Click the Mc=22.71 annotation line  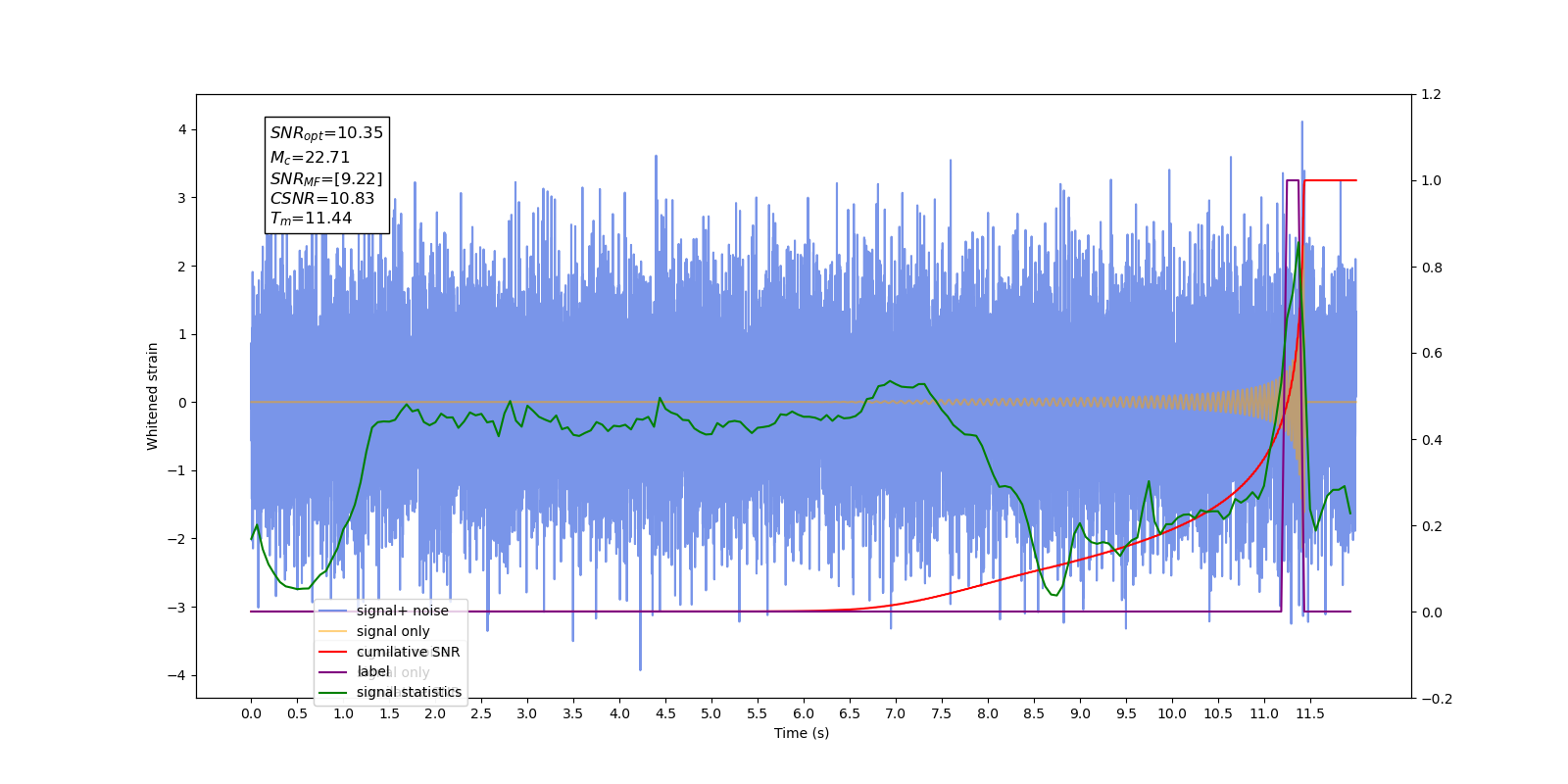(x=310, y=157)
